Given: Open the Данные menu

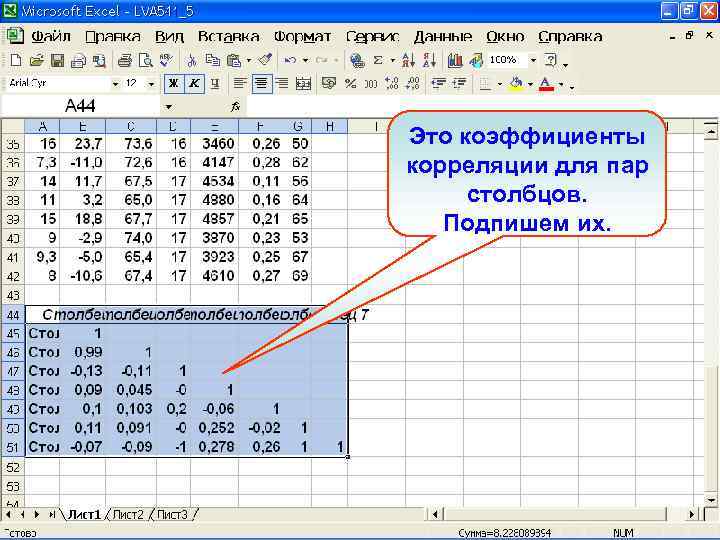Looking at the screenshot, I should click(x=443, y=36).
